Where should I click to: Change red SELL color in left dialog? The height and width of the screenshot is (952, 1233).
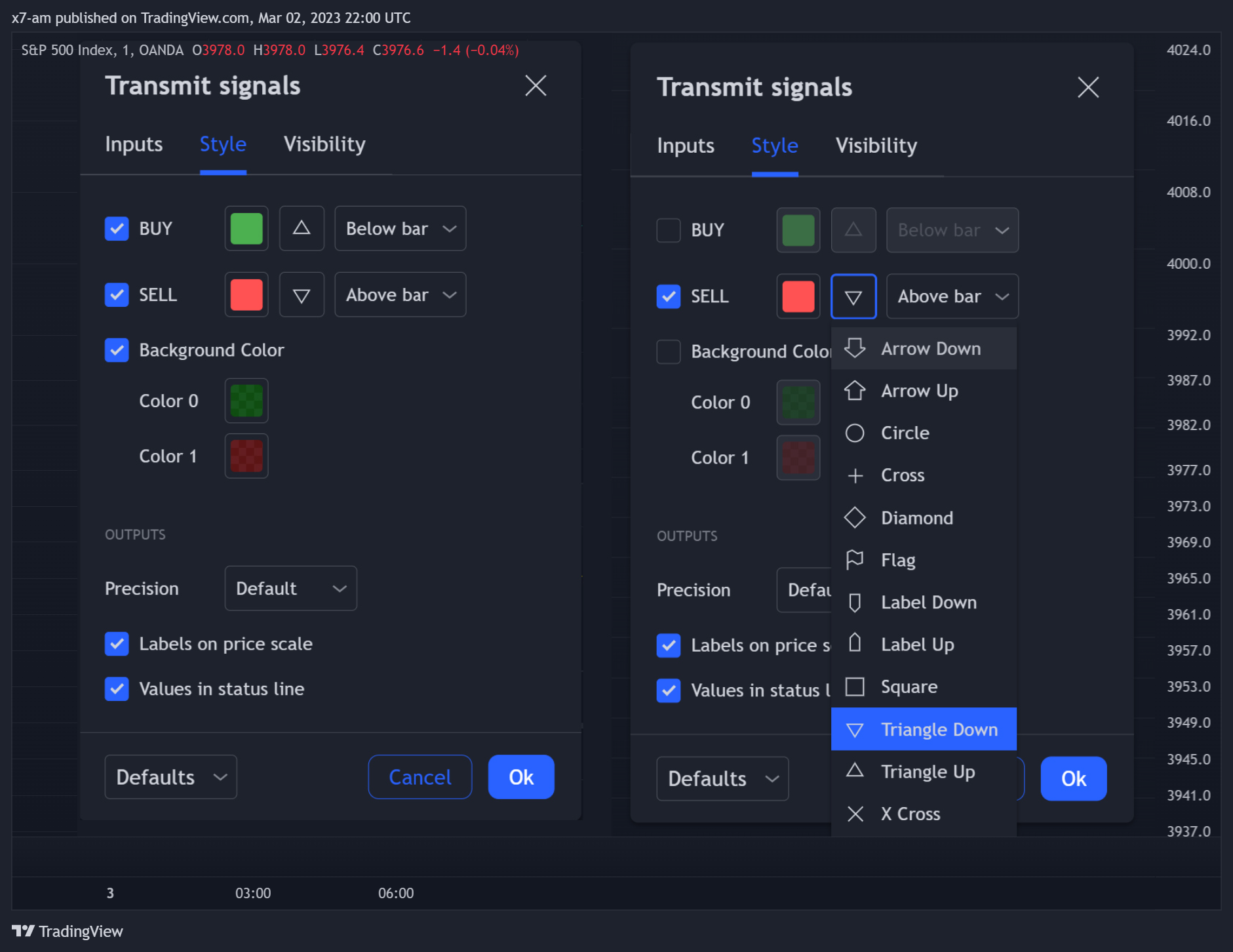click(246, 295)
